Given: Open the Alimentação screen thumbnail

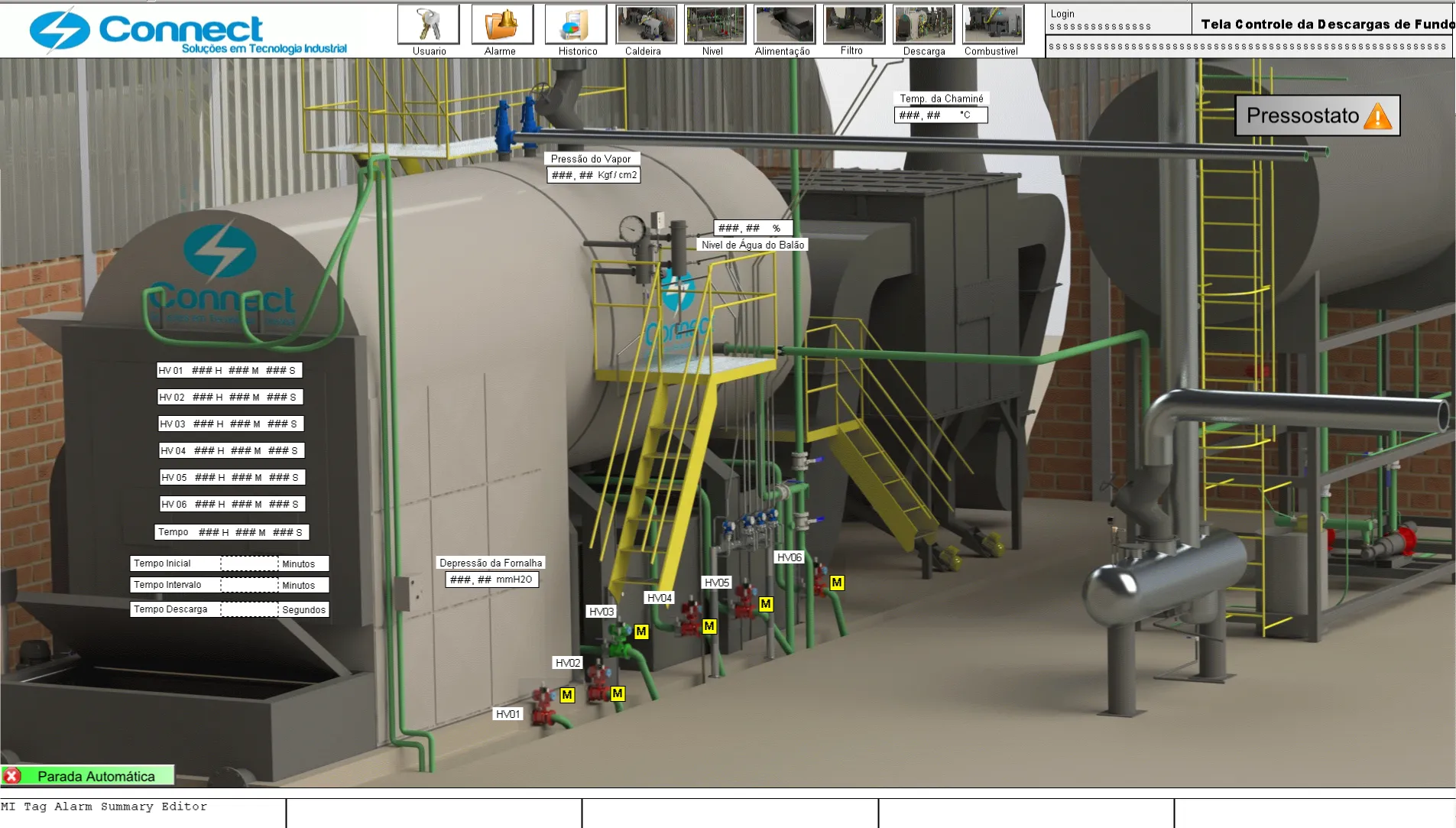Looking at the screenshot, I should coord(783,25).
